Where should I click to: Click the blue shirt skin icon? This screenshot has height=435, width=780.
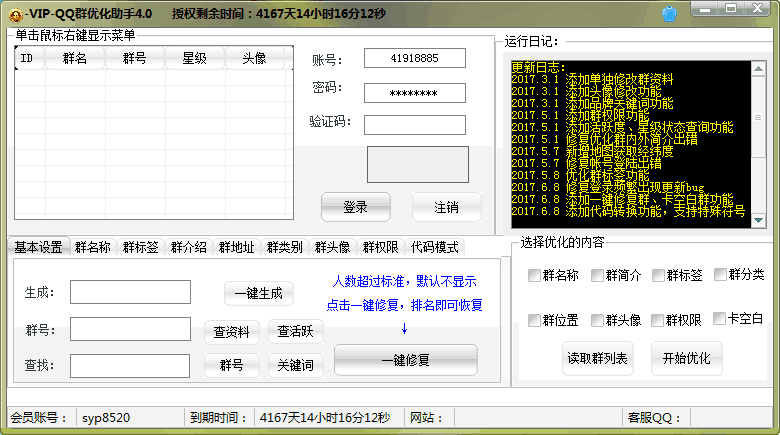click(x=670, y=14)
